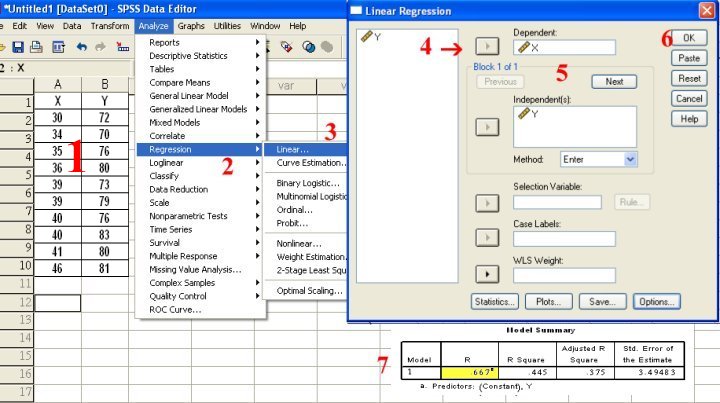Choose Regression in the Analyze menu
This screenshot has width=720, height=403.
coord(201,149)
